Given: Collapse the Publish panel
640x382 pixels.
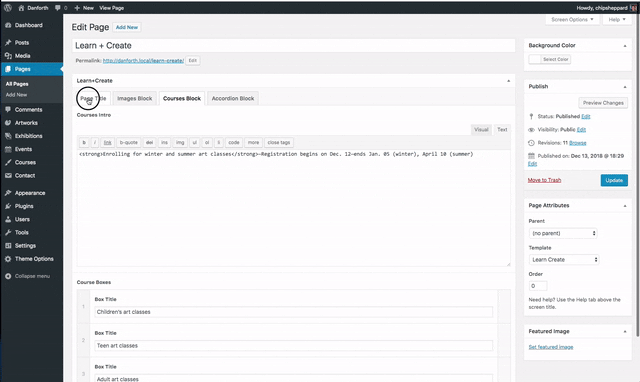Looking at the screenshot, I should [x=625, y=87].
